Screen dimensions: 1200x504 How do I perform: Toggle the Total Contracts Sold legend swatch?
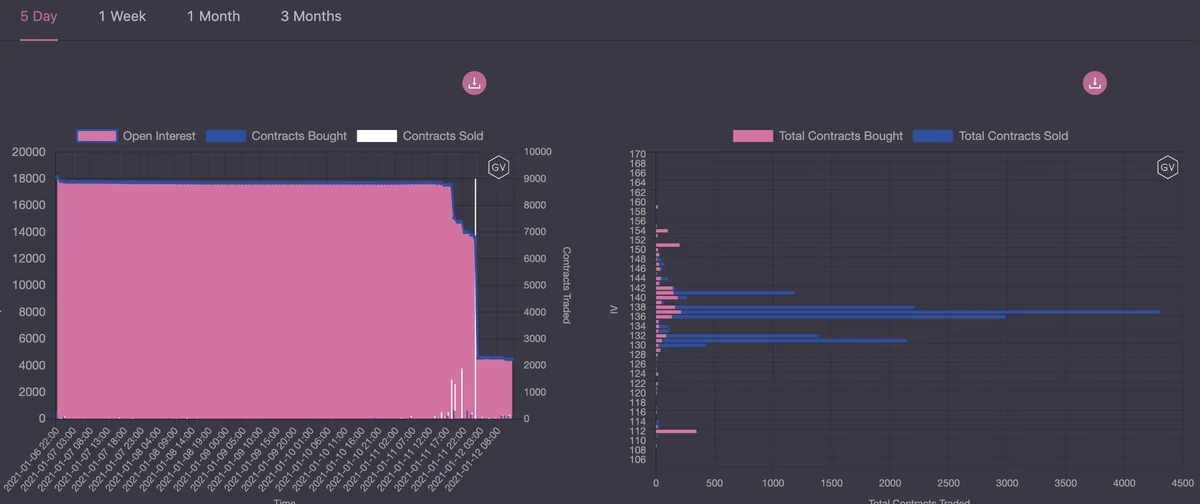[932, 136]
